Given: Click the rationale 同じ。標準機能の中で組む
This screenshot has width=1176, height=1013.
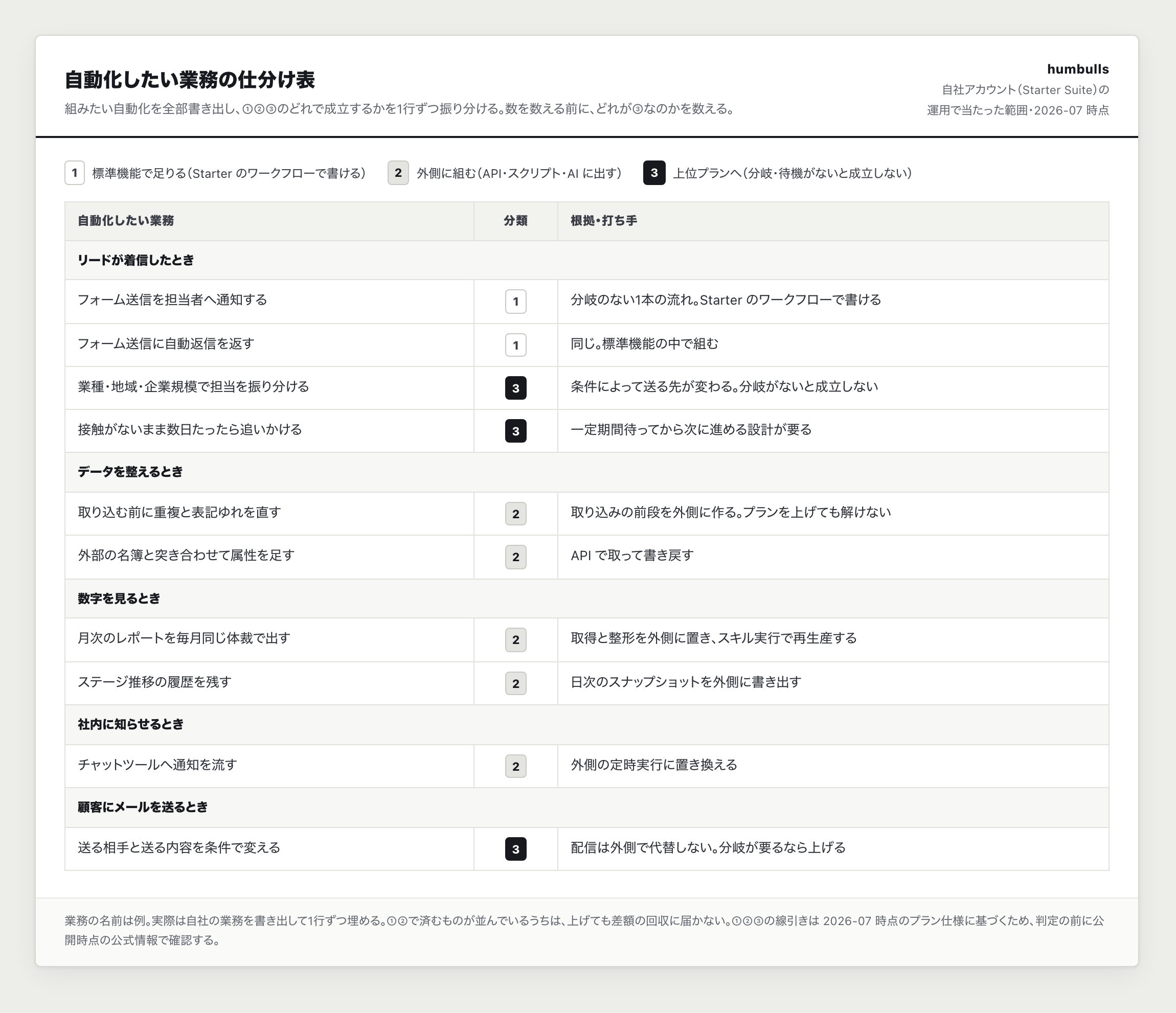Looking at the screenshot, I should coord(644,344).
